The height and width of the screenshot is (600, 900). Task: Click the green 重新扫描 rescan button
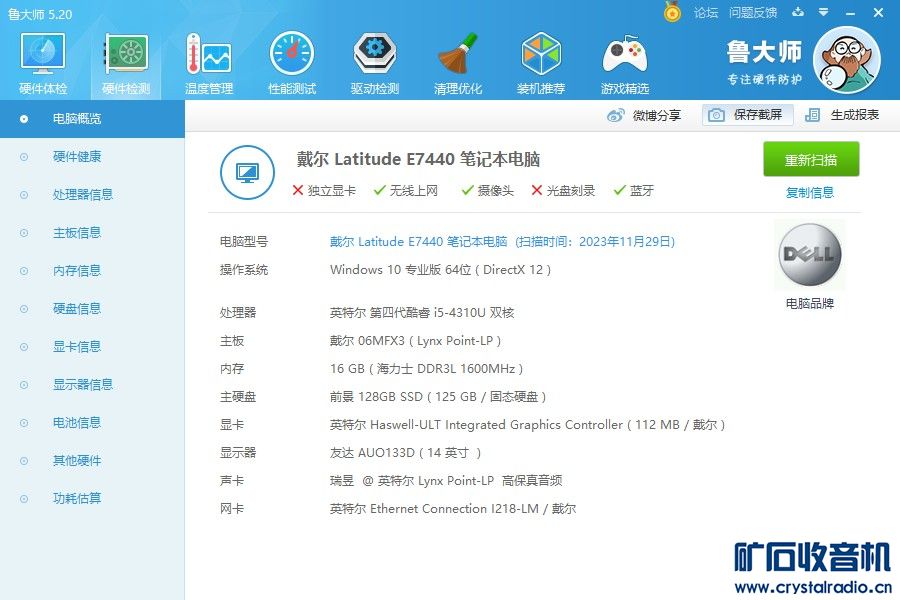(811, 159)
